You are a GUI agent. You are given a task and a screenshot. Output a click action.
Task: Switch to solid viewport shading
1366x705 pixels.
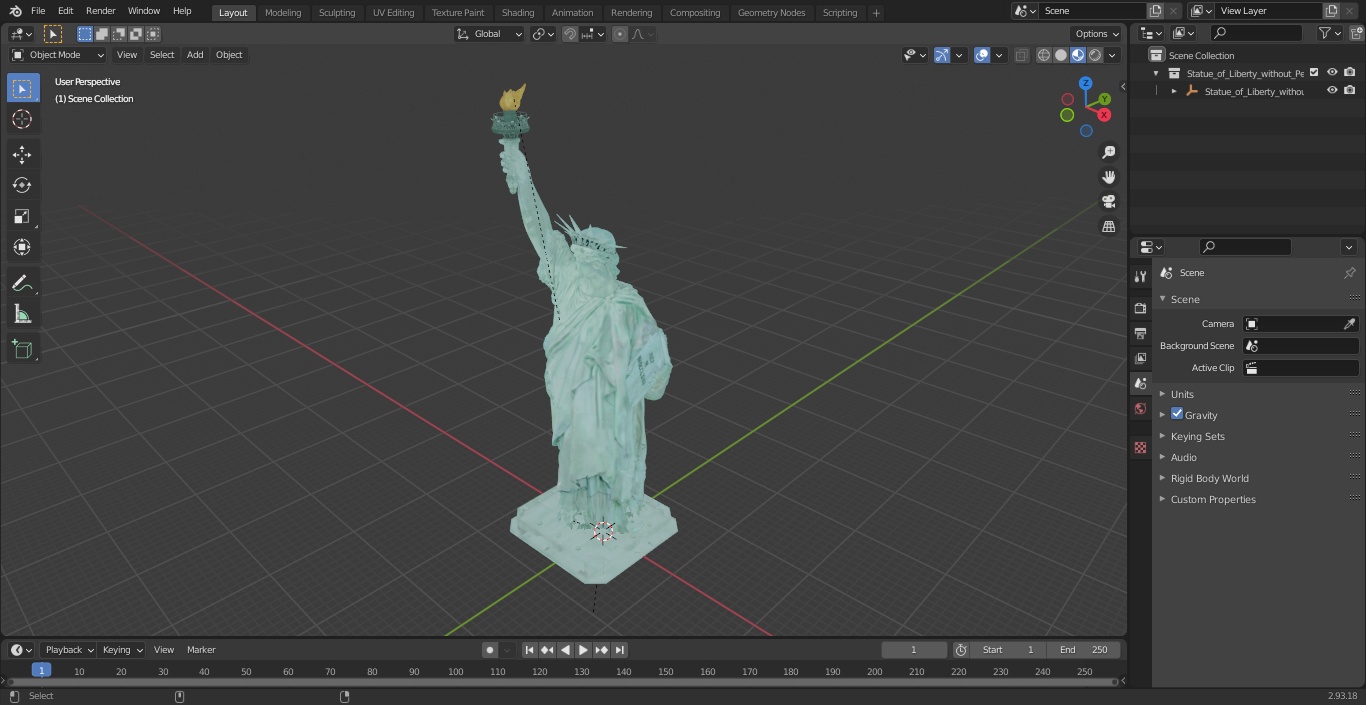point(1061,55)
